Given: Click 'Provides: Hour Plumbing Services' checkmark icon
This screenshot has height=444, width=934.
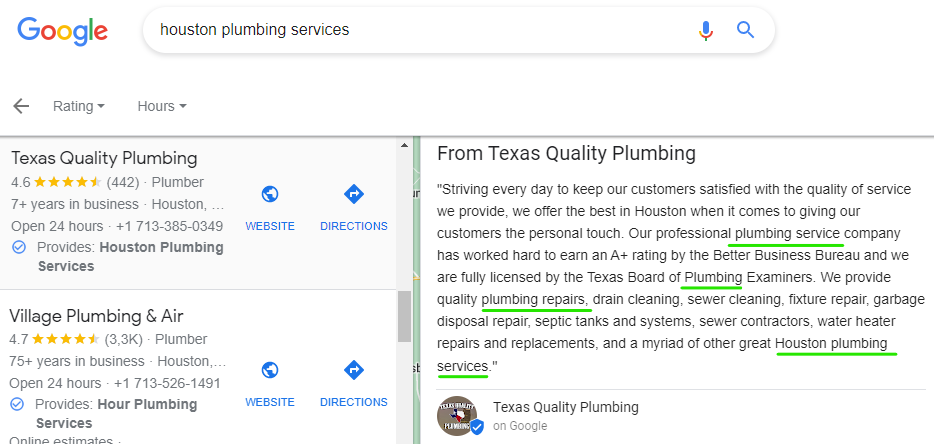Looking at the screenshot, I should point(17,404).
